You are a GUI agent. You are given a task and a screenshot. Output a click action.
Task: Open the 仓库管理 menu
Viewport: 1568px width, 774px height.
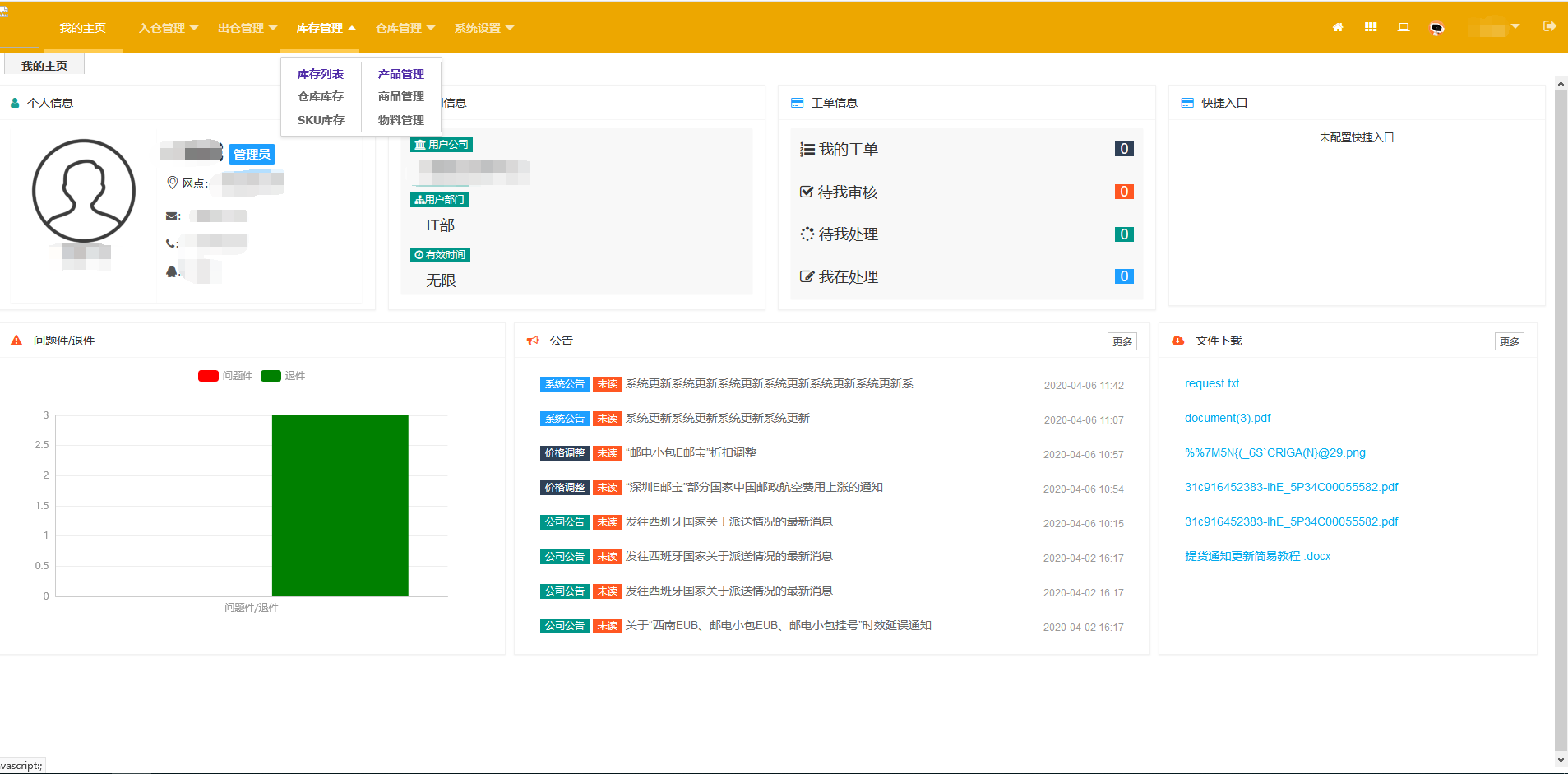[x=405, y=28]
